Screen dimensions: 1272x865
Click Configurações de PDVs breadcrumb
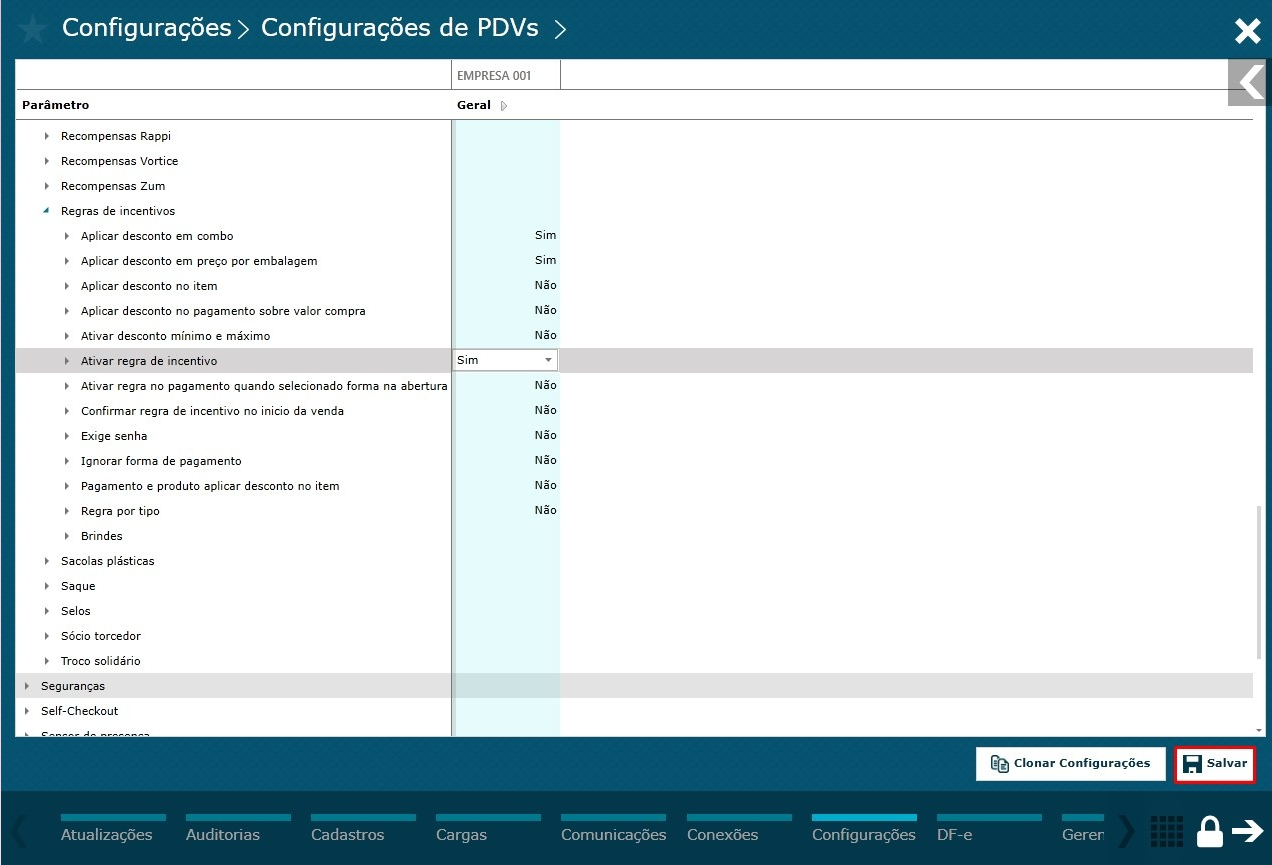click(400, 28)
